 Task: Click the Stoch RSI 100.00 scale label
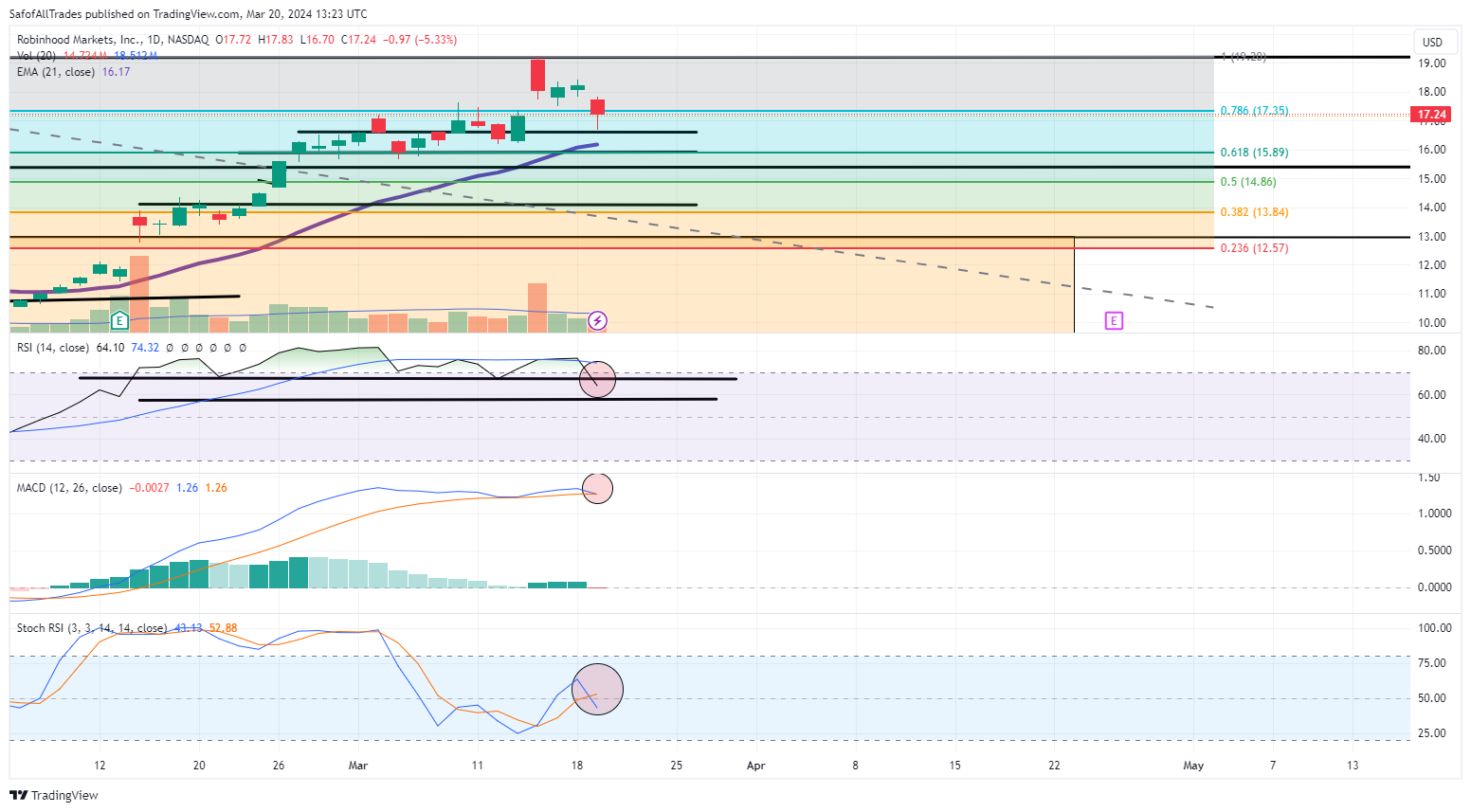[1434, 628]
